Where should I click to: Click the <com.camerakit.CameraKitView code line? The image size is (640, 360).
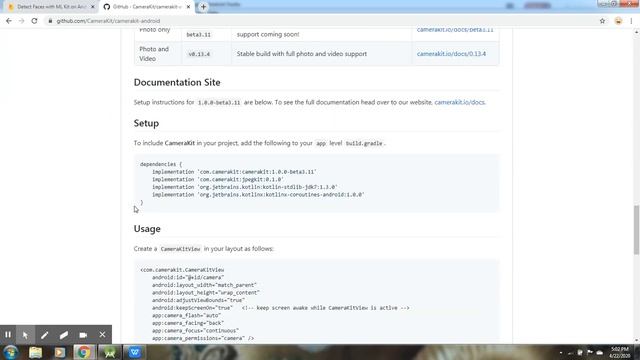182,270
